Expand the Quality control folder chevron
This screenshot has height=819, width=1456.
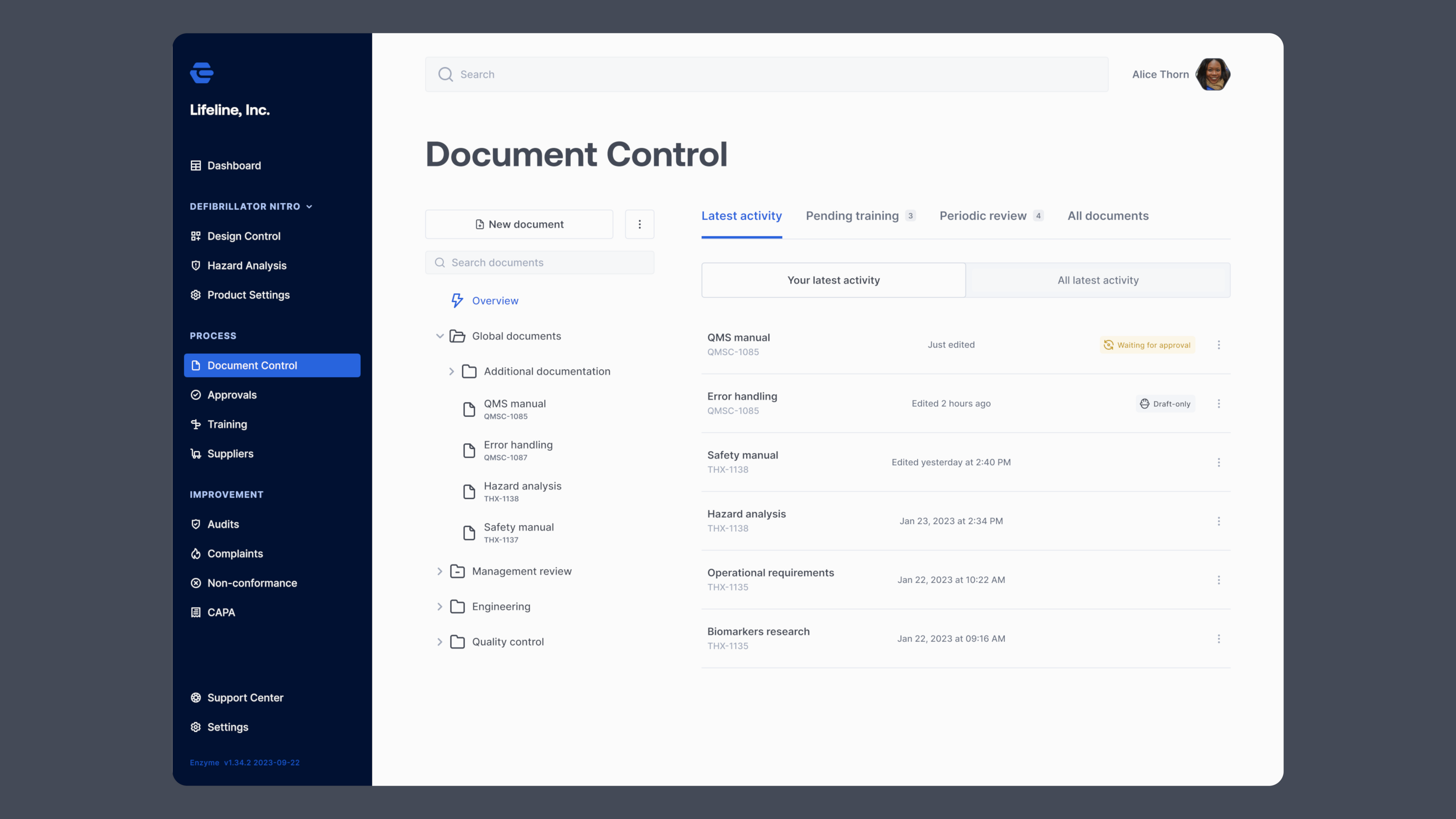[440, 642]
